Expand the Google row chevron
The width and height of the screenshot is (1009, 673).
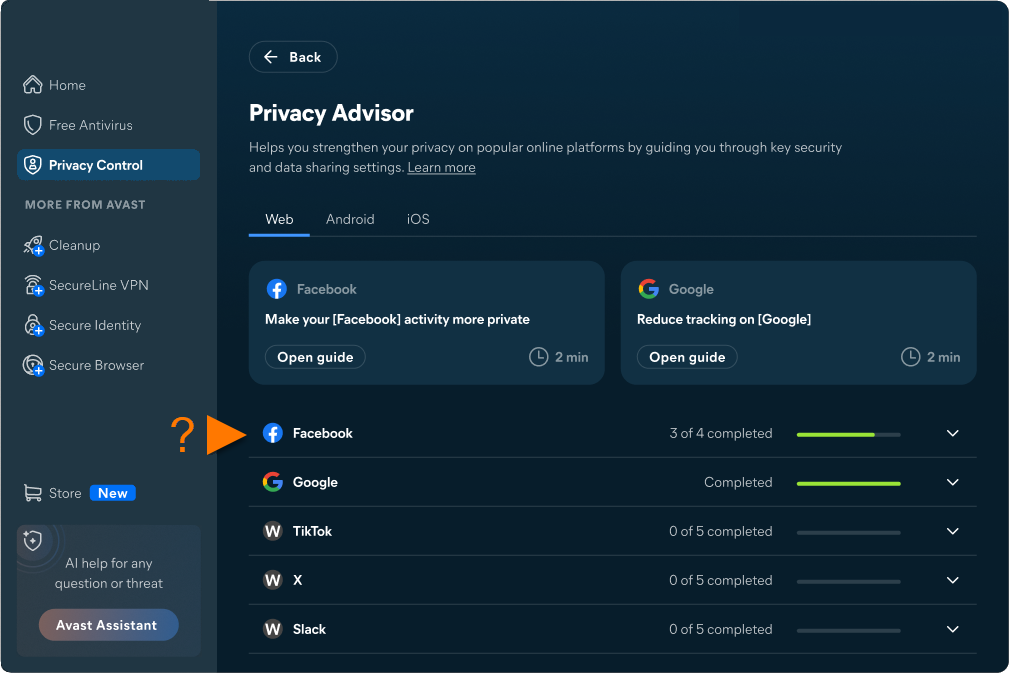(x=953, y=482)
